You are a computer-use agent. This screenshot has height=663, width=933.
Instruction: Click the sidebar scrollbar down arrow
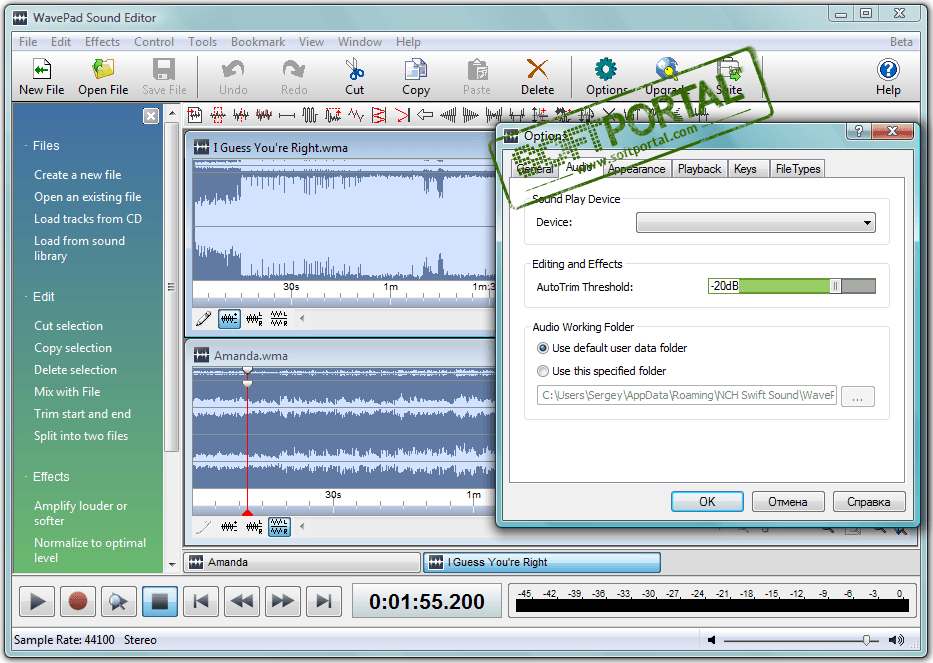pyautogui.click(x=172, y=564)
